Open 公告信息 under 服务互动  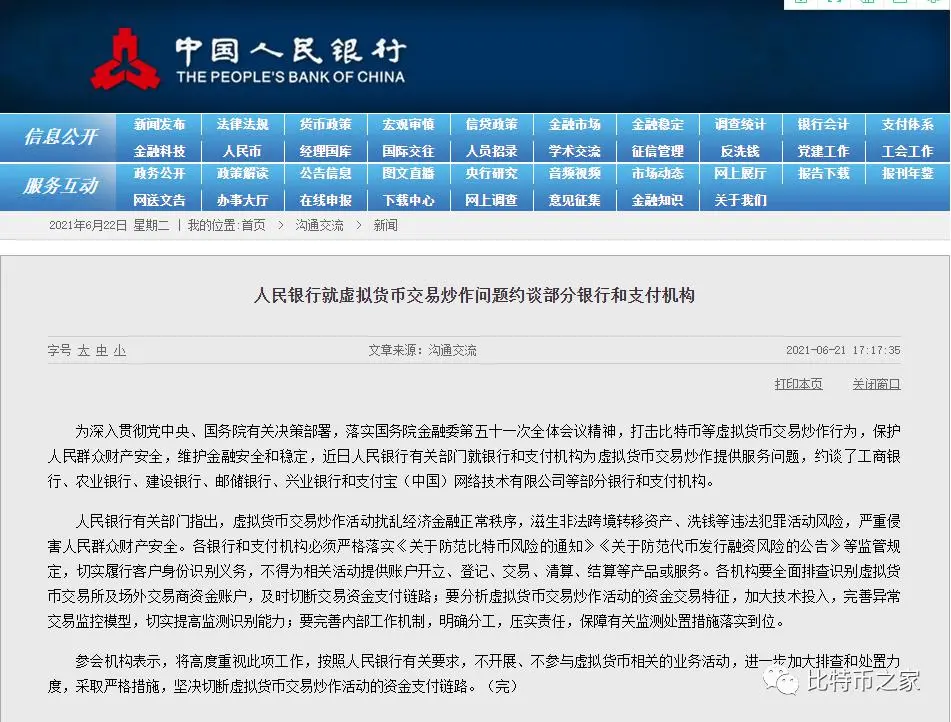[325, 174]
